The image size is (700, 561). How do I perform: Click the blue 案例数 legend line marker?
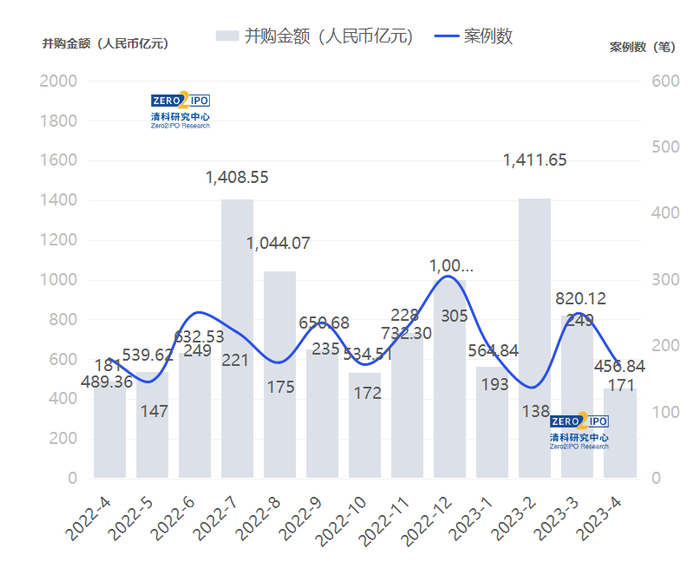point(446,36)
